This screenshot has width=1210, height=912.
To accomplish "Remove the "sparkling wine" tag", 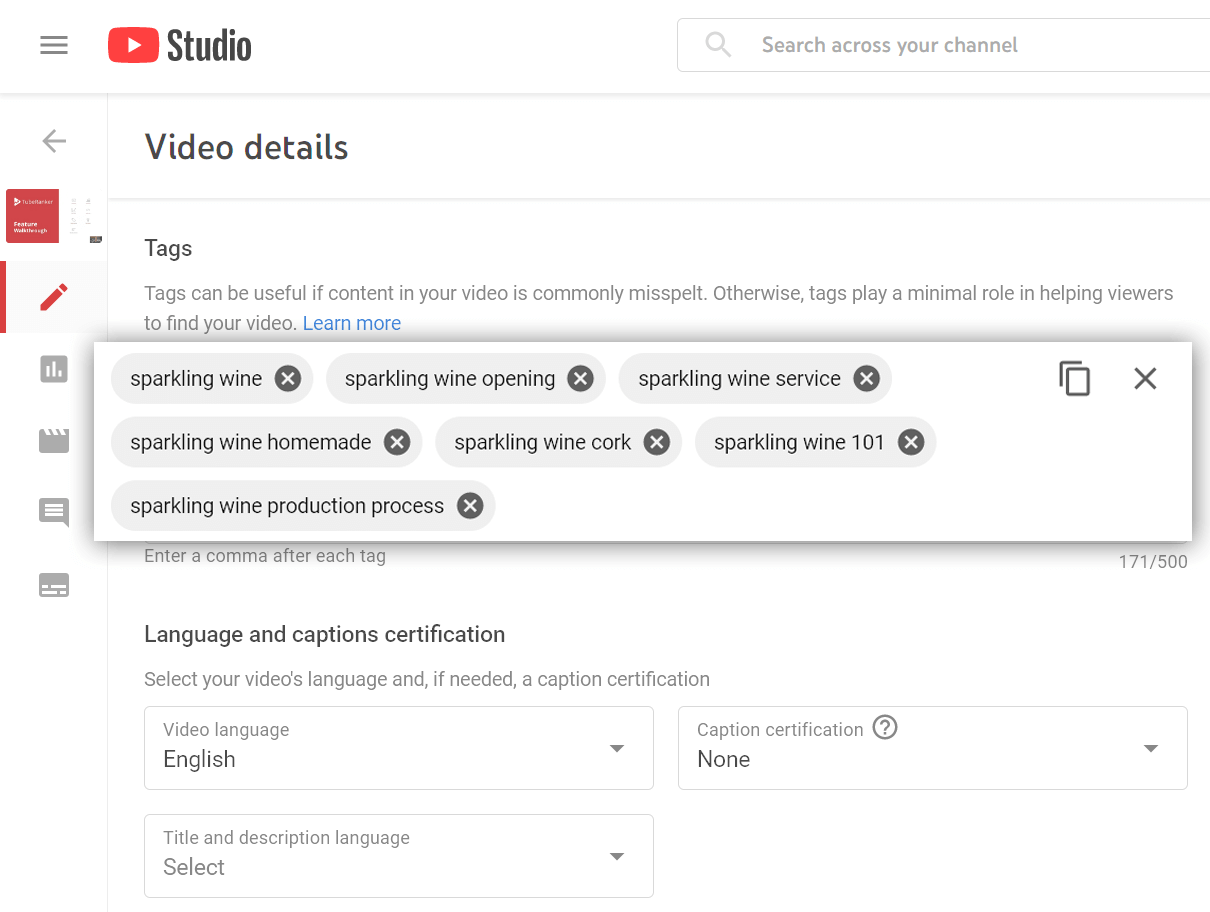I will point(288,378).
